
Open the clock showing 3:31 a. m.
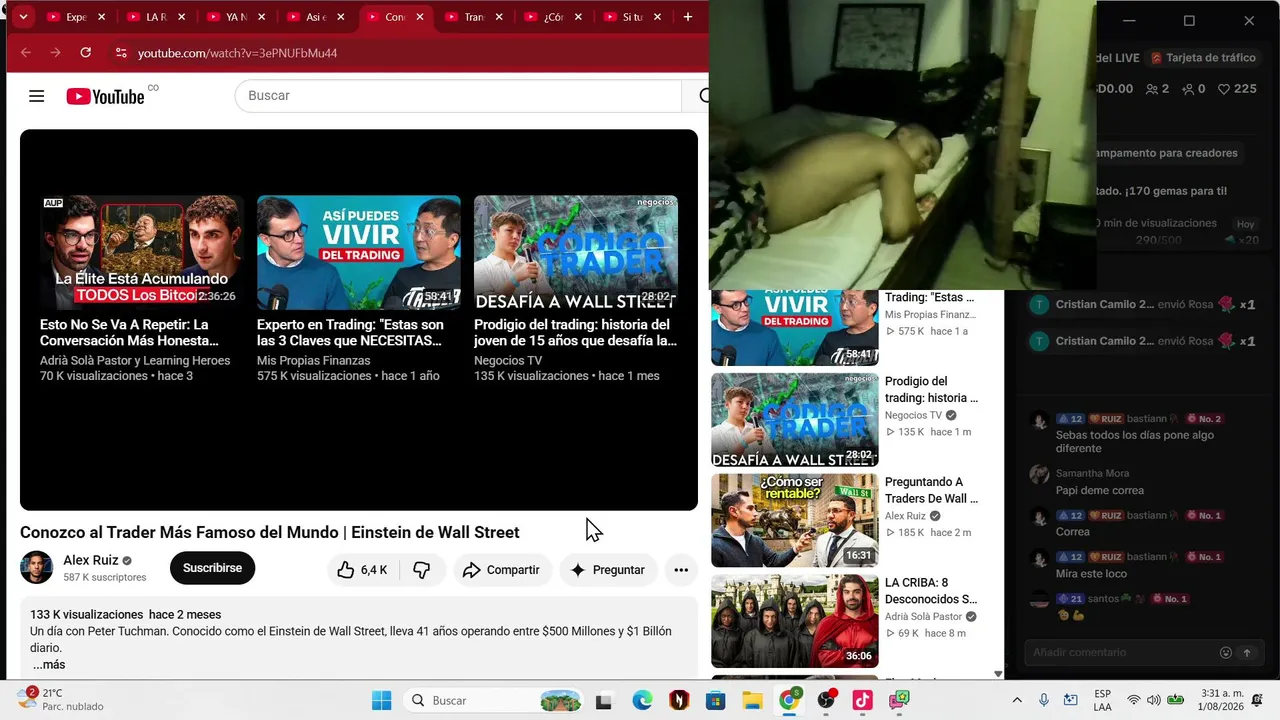tap(1222, 700)
